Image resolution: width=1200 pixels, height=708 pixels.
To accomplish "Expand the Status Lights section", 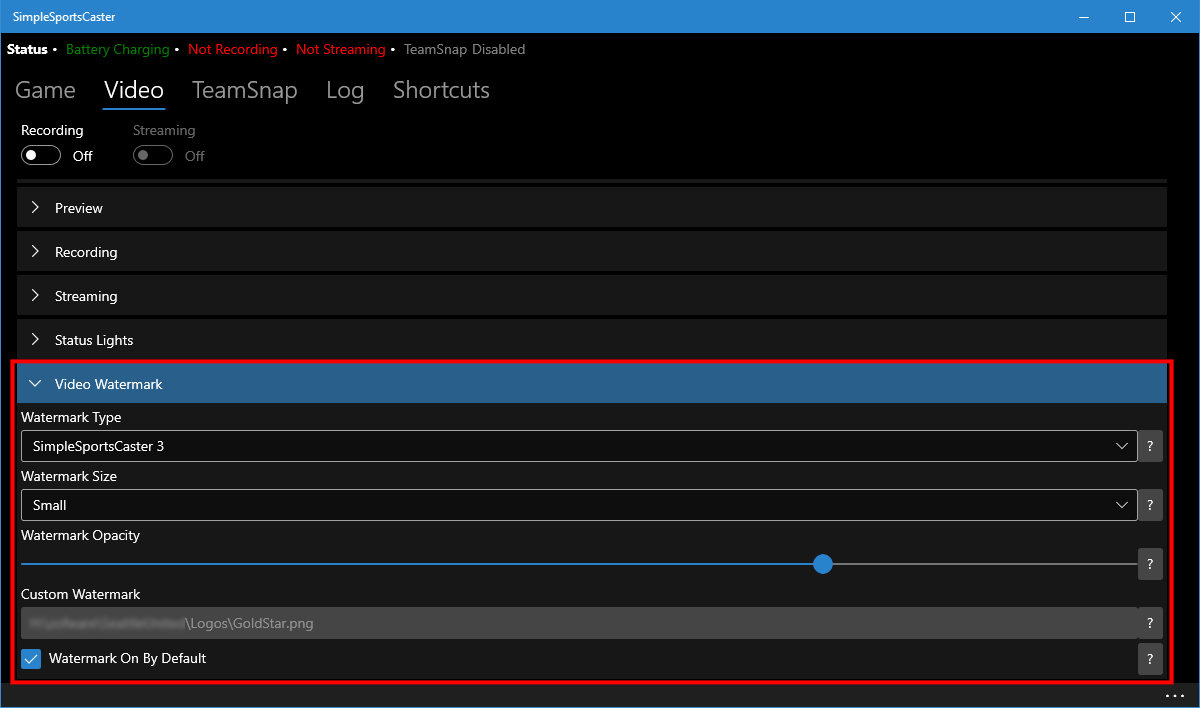I will pos(592,340).
